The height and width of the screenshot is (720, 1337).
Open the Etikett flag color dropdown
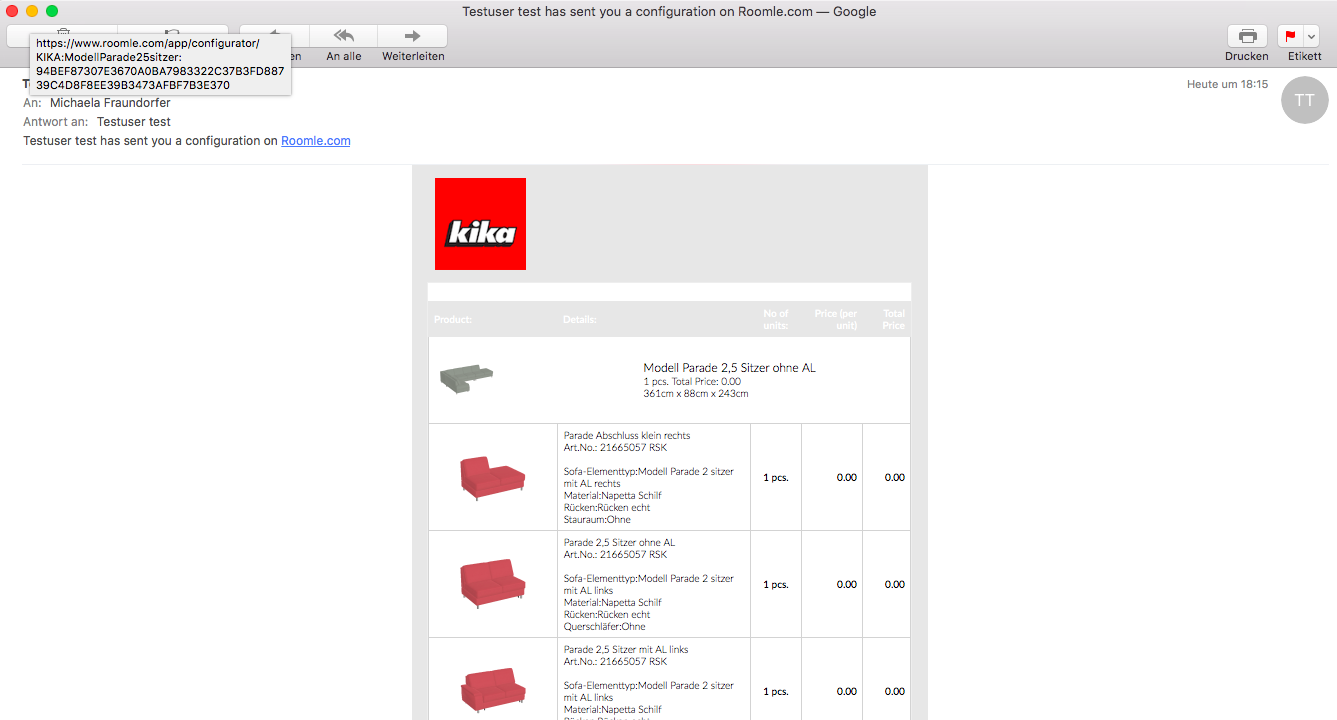click(1311, 36)
